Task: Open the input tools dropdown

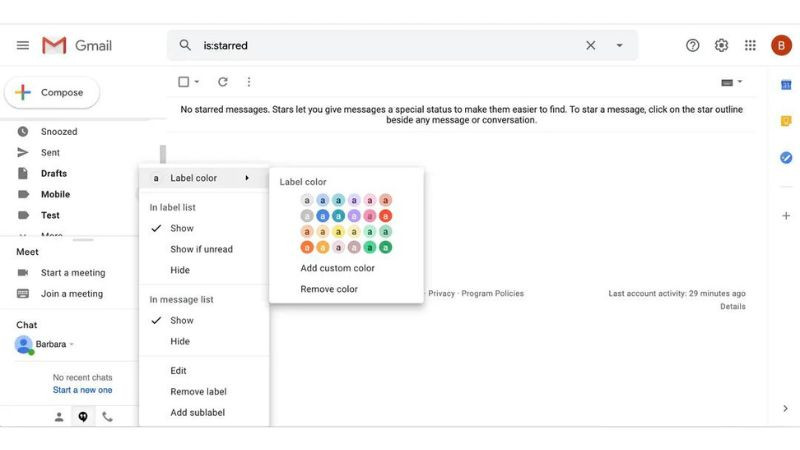Action: 731,82
